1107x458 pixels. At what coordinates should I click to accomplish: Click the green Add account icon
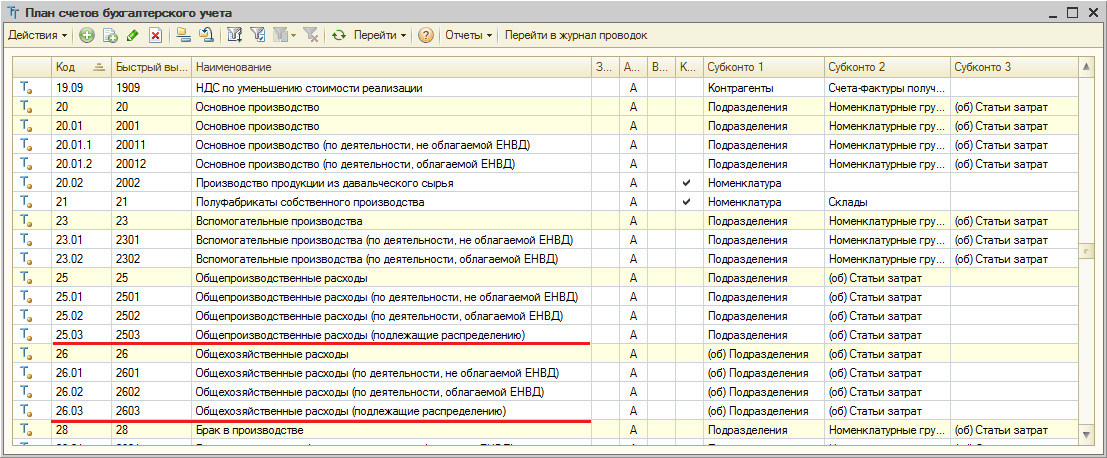[87, 35]
